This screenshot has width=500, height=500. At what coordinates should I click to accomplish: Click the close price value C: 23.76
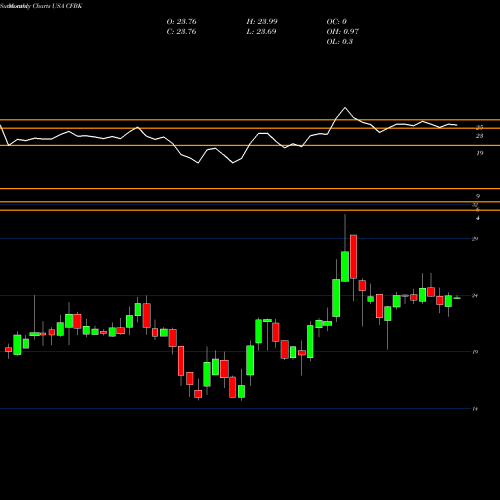tap(181, 32)
